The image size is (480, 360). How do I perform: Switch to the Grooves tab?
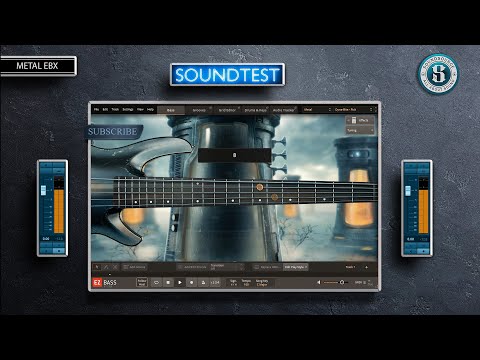point(199,110)
